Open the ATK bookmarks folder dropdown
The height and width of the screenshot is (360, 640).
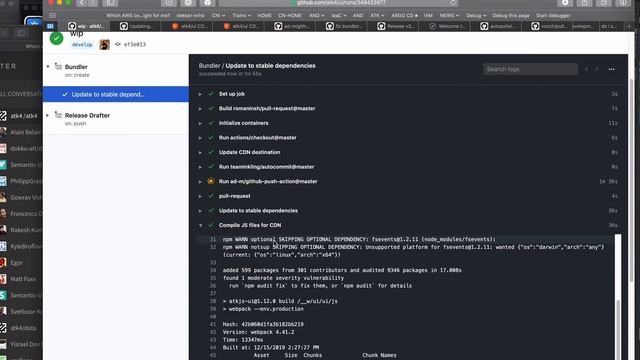377,16
